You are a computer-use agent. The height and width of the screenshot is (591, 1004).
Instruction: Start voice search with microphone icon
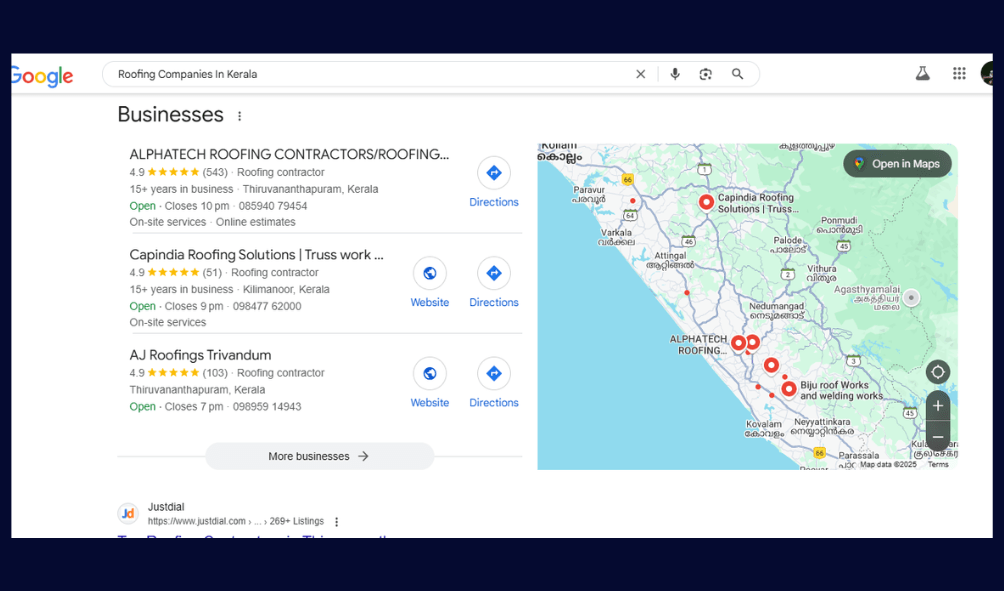click(x=675, y=74)
